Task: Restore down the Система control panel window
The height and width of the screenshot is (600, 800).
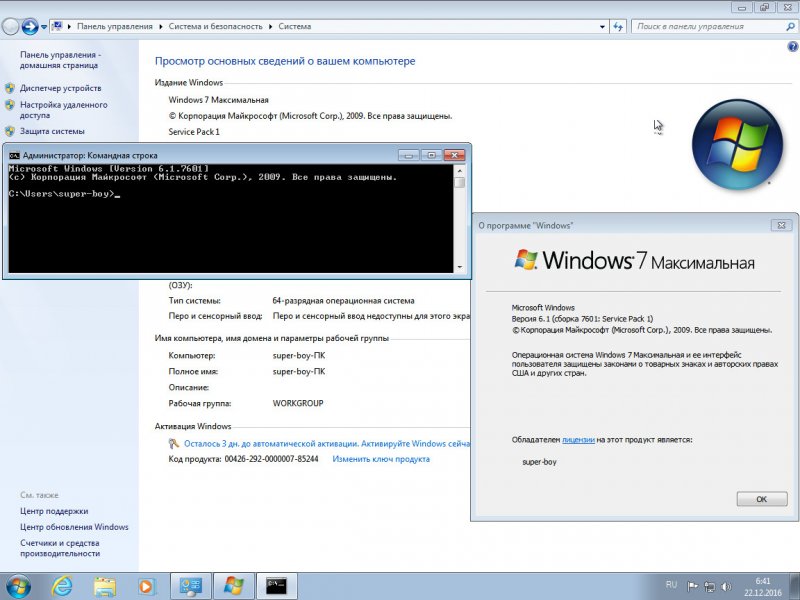Action: [x=764, y=7]
